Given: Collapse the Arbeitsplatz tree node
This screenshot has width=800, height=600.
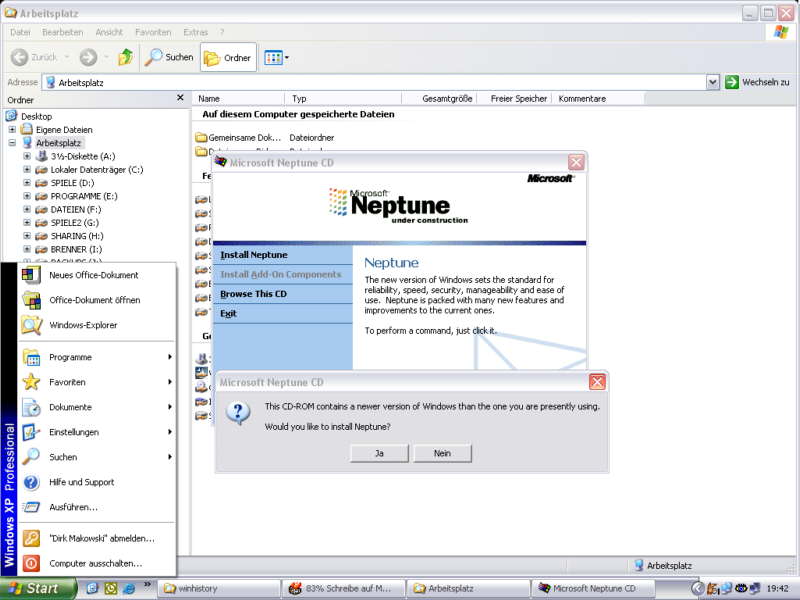Looking at the screenshot, I should [x=12, y=143].
